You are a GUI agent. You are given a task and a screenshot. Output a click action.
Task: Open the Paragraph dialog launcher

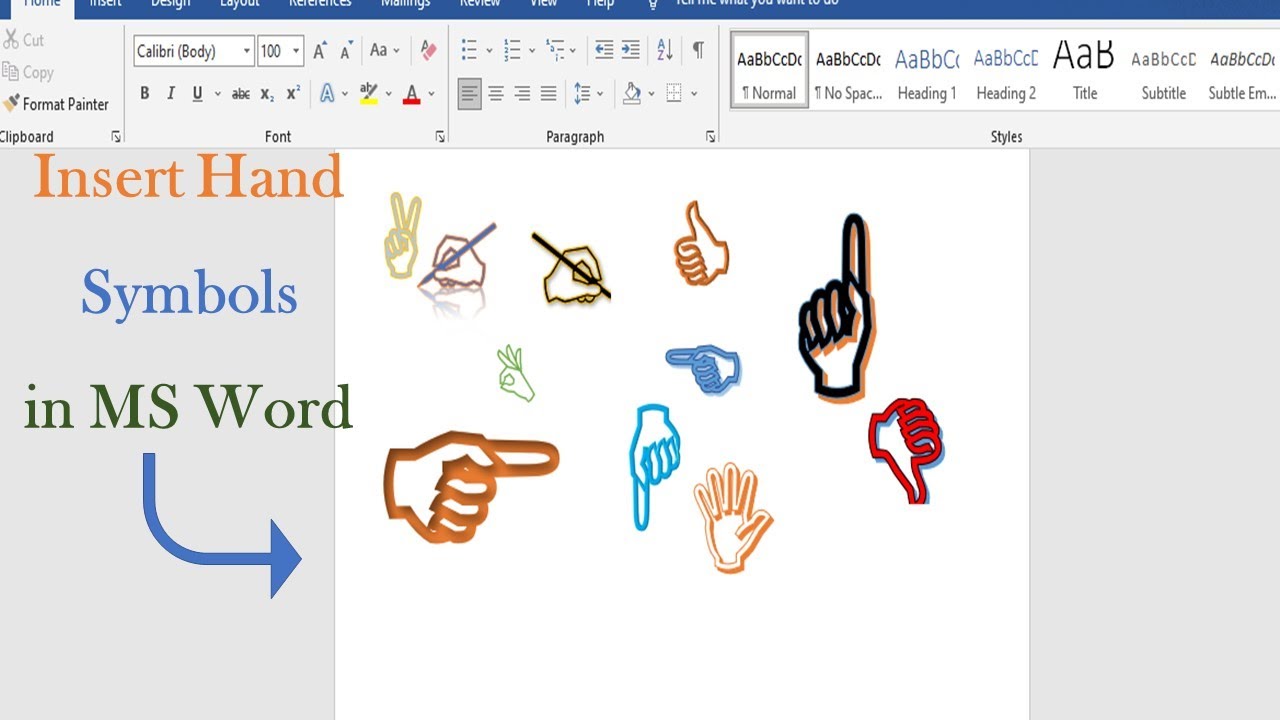pyautogui.click(x=711, y=137)
